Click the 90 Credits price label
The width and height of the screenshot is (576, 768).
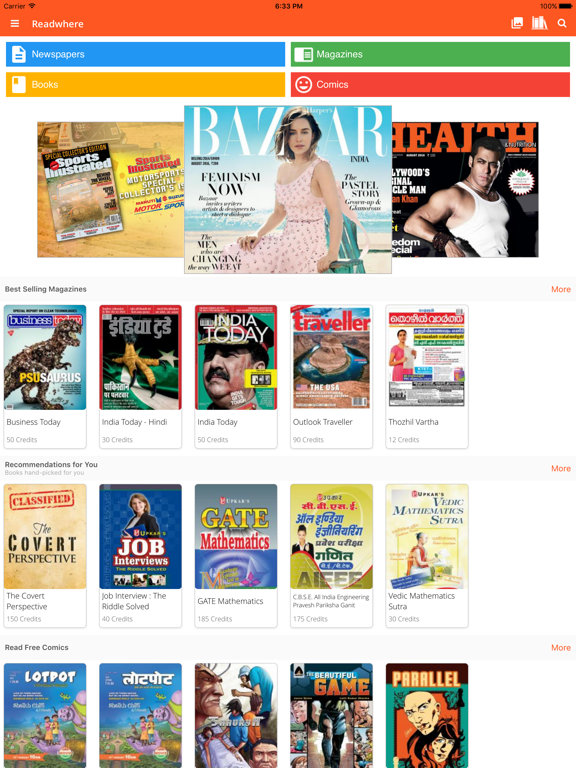click(308, 440)
